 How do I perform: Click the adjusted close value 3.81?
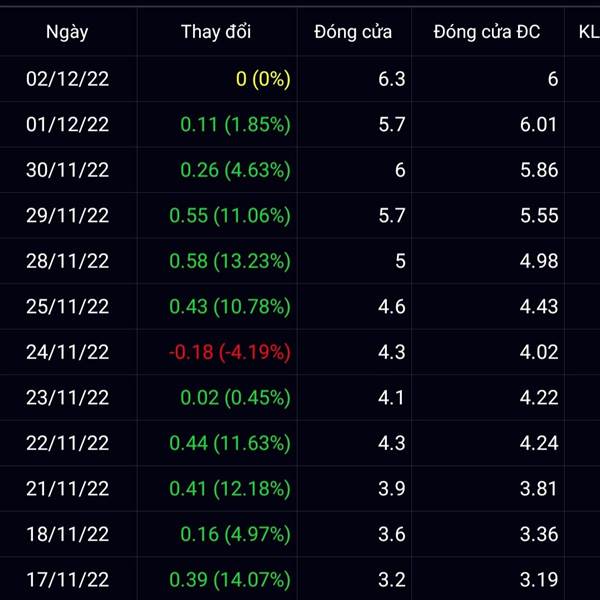pyautogui.click(x=539, y=488)
